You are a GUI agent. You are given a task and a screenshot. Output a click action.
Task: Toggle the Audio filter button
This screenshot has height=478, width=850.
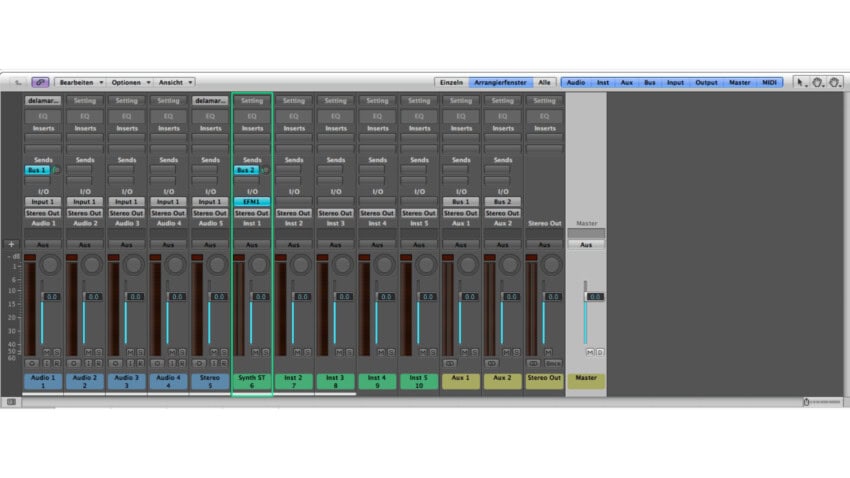point(575,82)
